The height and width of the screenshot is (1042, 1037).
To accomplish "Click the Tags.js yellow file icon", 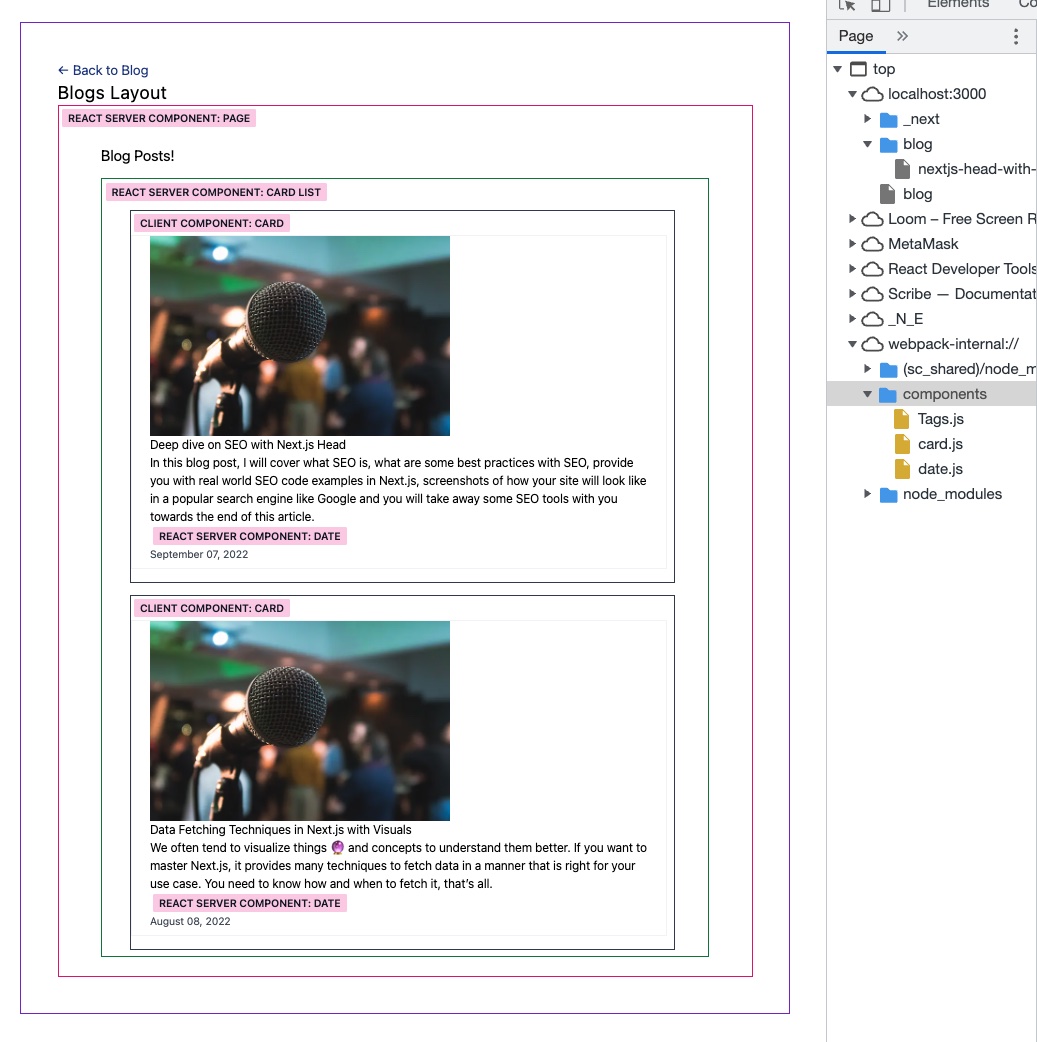I will 901,418.
